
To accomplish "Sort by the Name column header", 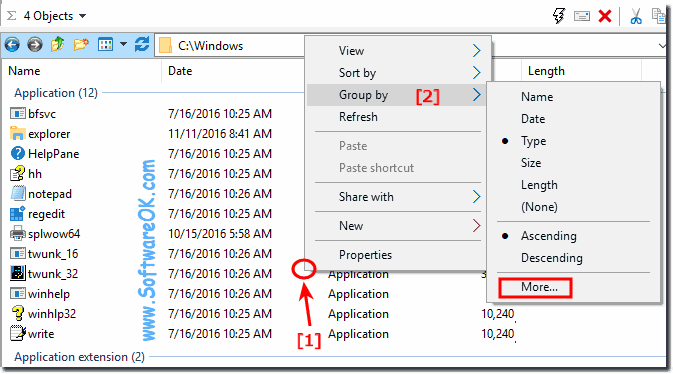I will click(24, 71).
